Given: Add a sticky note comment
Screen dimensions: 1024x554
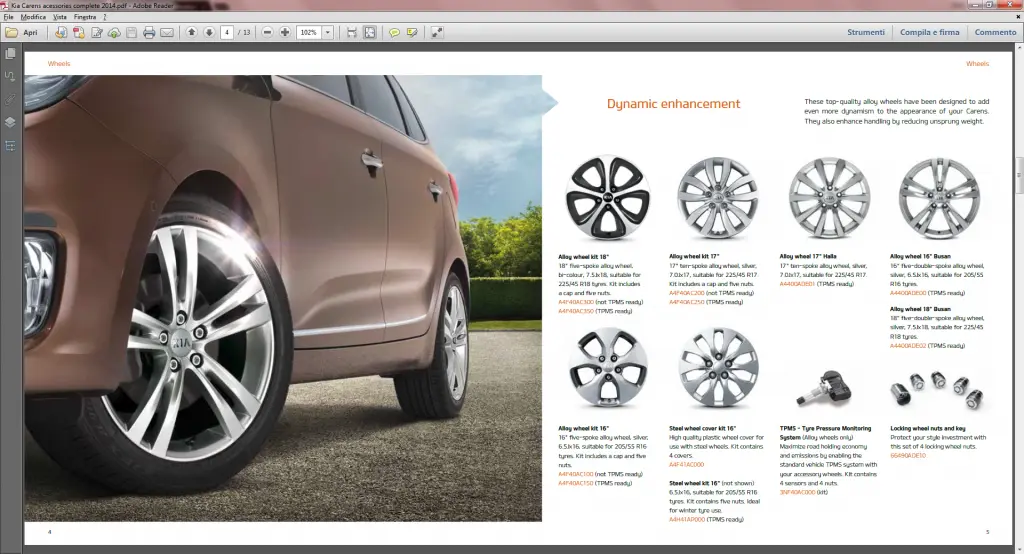Looking at the screenshot, I should click(394, 32).
